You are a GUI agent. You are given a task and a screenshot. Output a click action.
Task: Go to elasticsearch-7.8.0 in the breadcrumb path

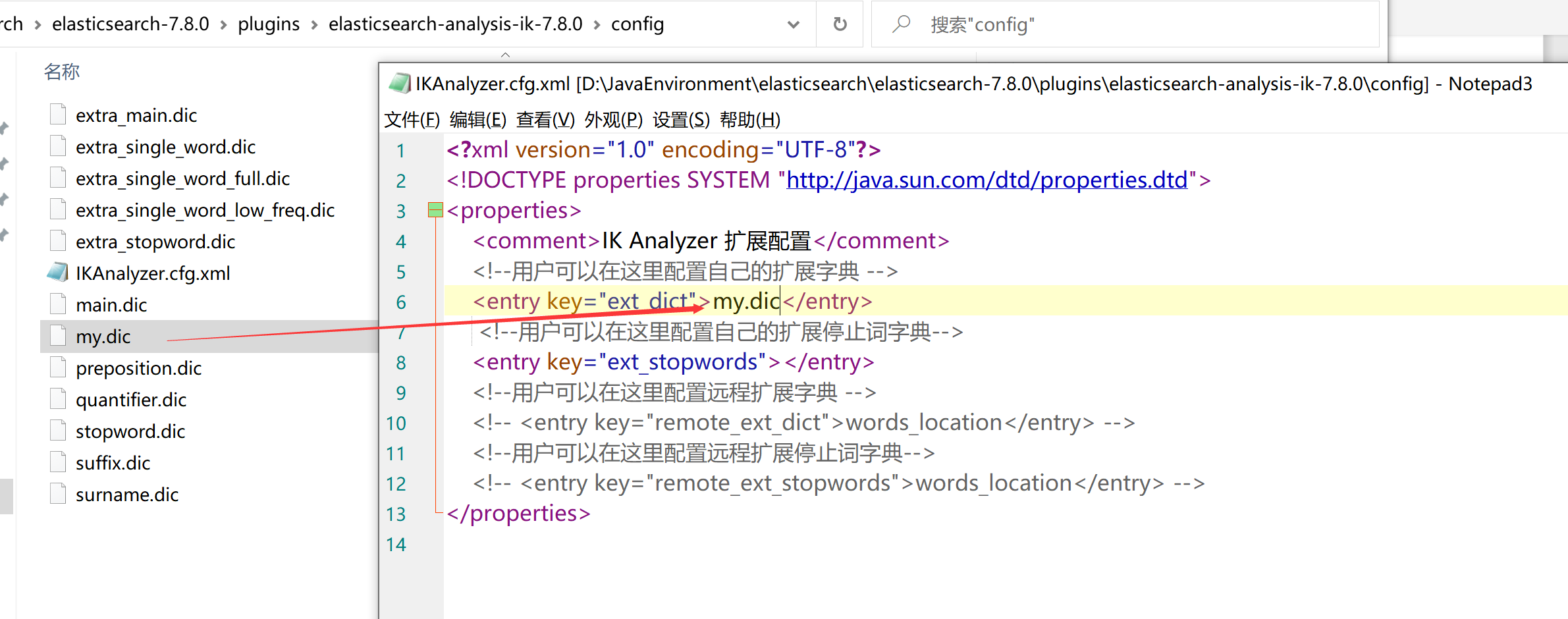coord(130,24)
